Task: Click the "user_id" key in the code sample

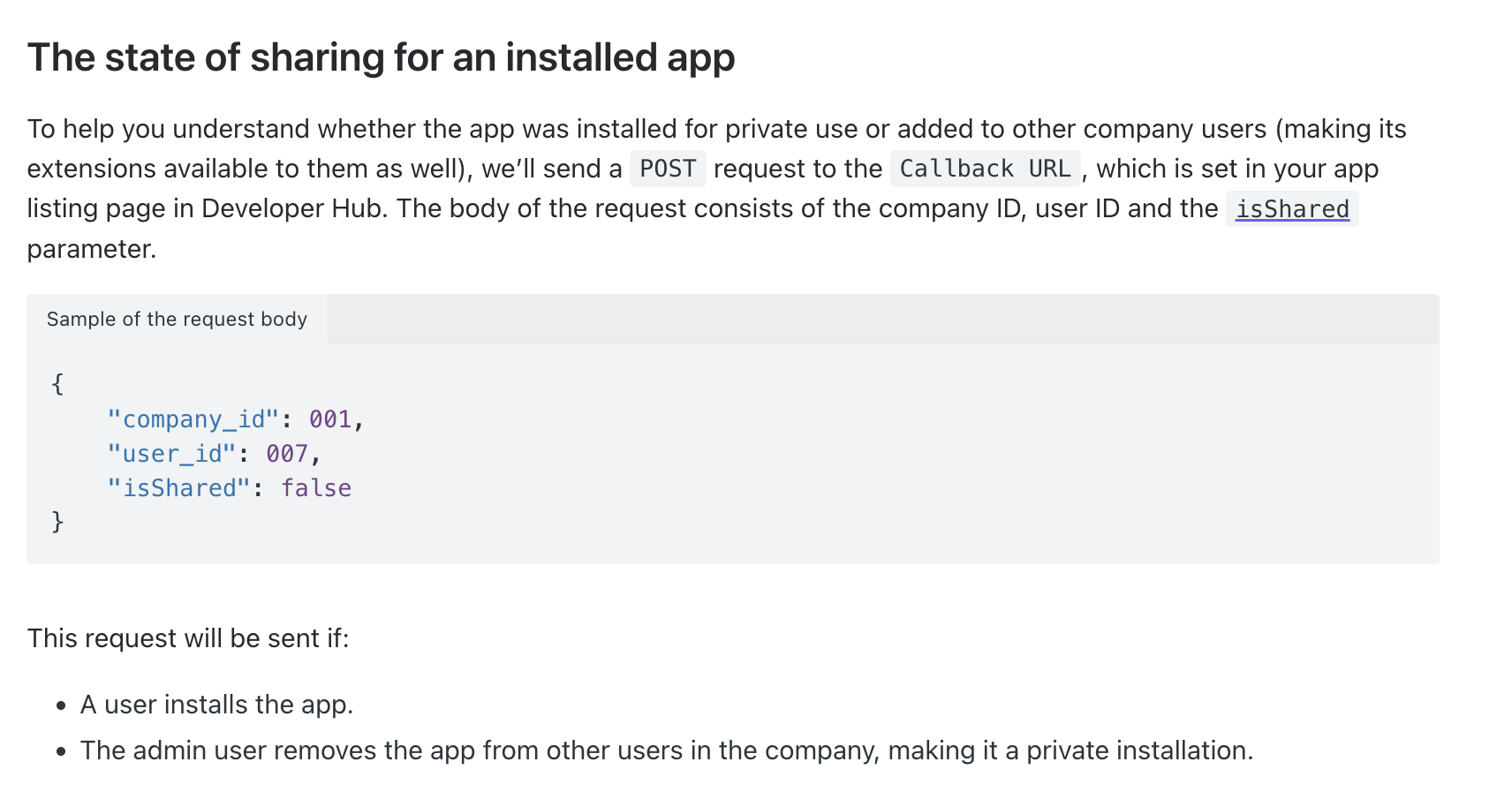Action: (x=171, y=454)
